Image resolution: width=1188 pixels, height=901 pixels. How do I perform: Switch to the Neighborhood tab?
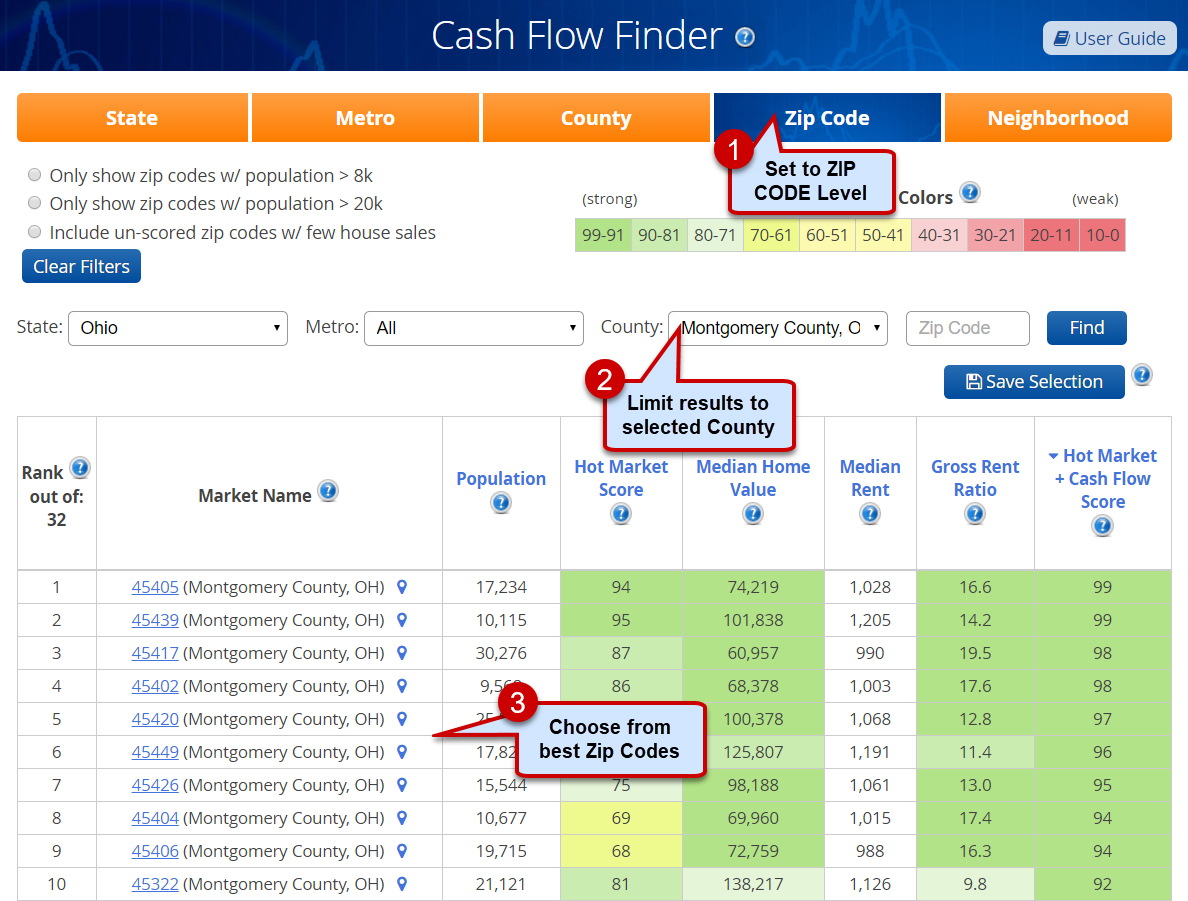(x=1058, y=117)
